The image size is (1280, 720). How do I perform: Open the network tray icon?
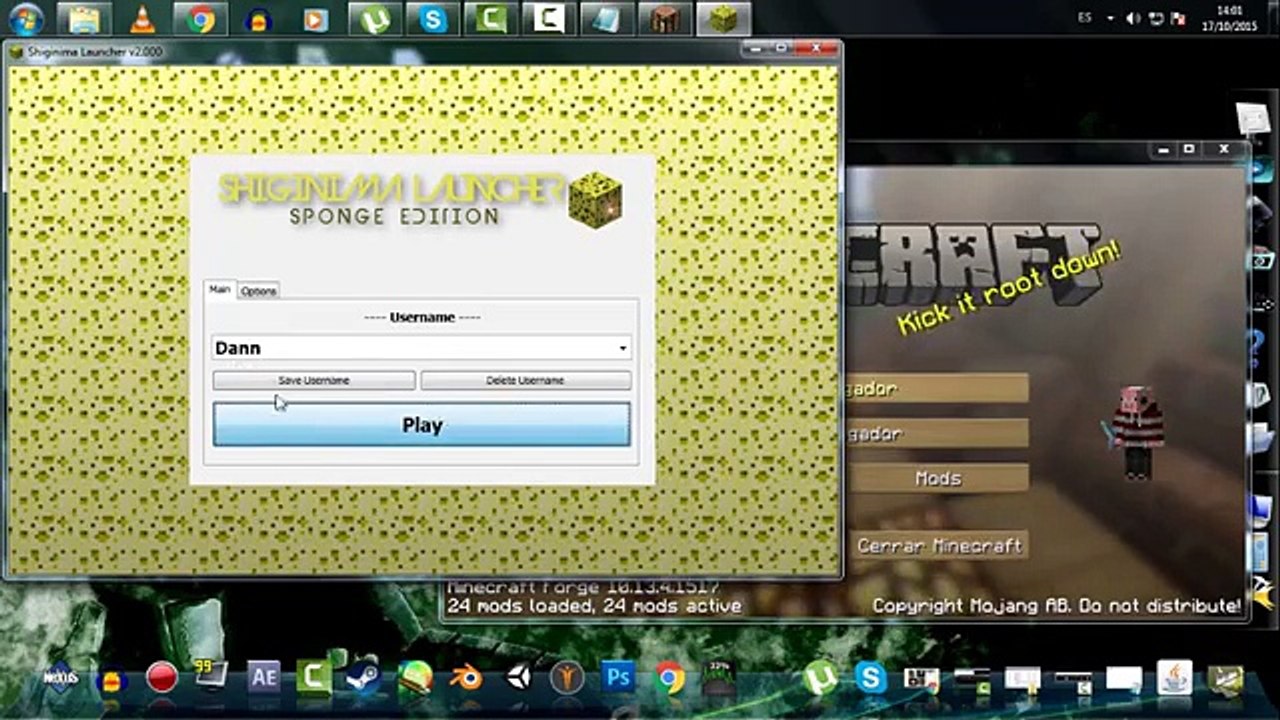1156,18
